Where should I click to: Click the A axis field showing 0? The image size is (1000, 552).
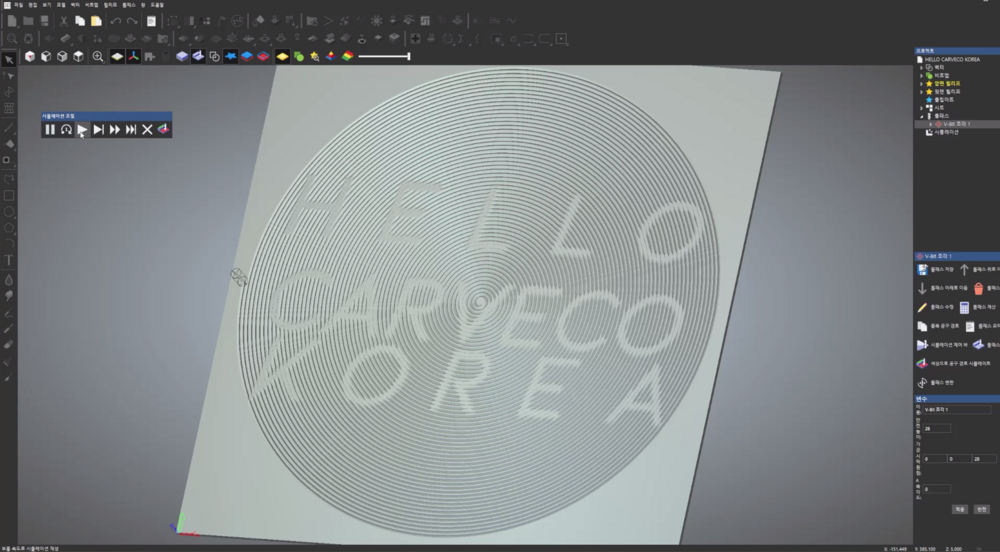937,489
